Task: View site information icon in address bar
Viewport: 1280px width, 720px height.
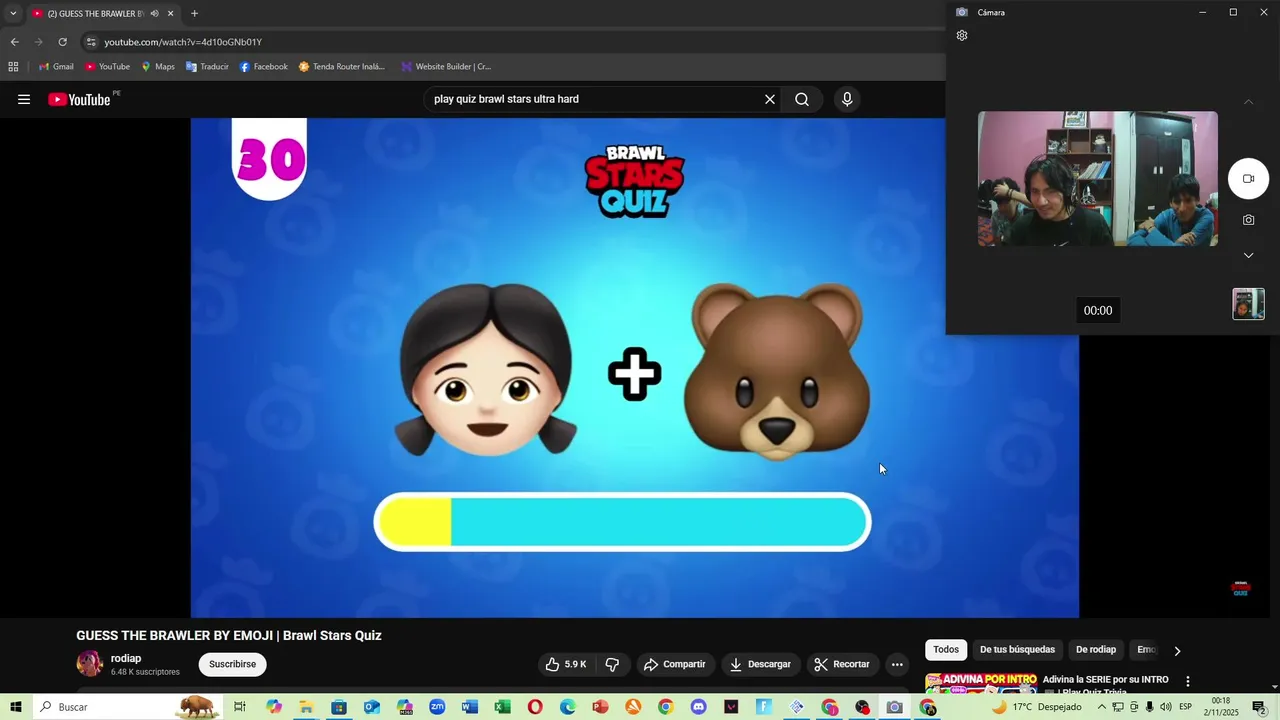Action: click(91, 42)
